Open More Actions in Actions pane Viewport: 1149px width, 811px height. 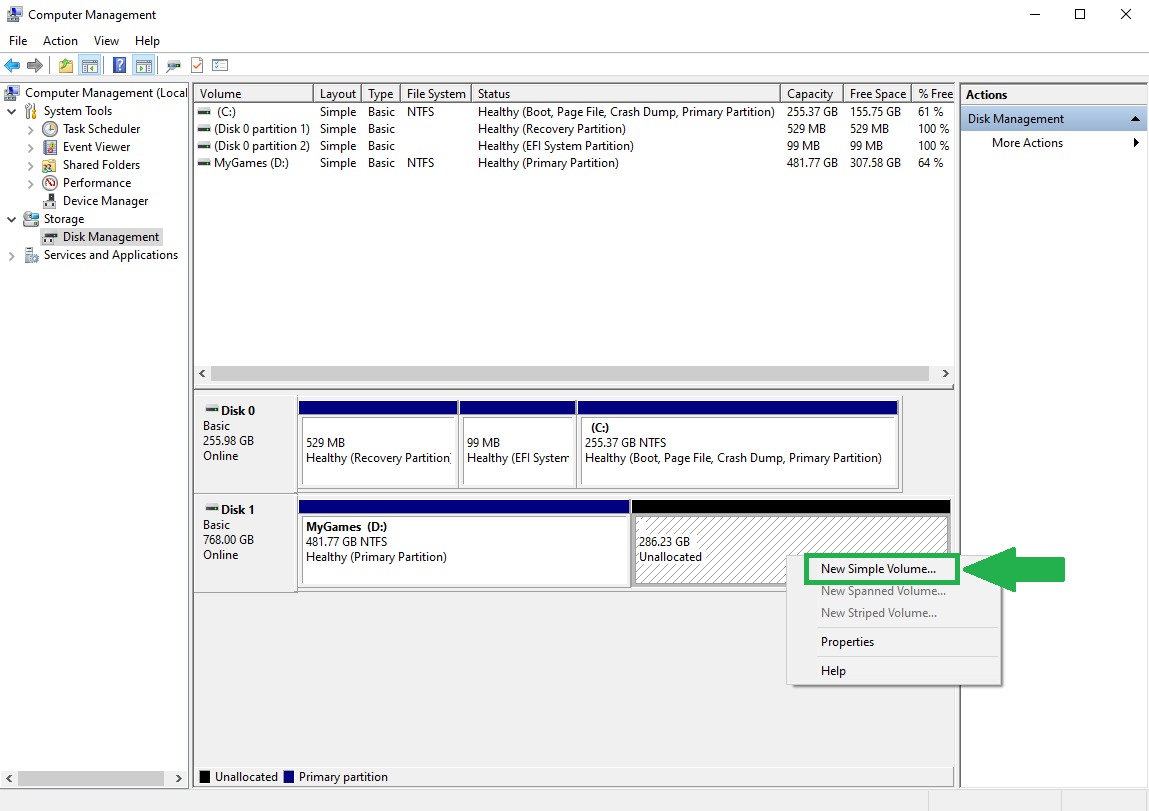click(1027, 143)
